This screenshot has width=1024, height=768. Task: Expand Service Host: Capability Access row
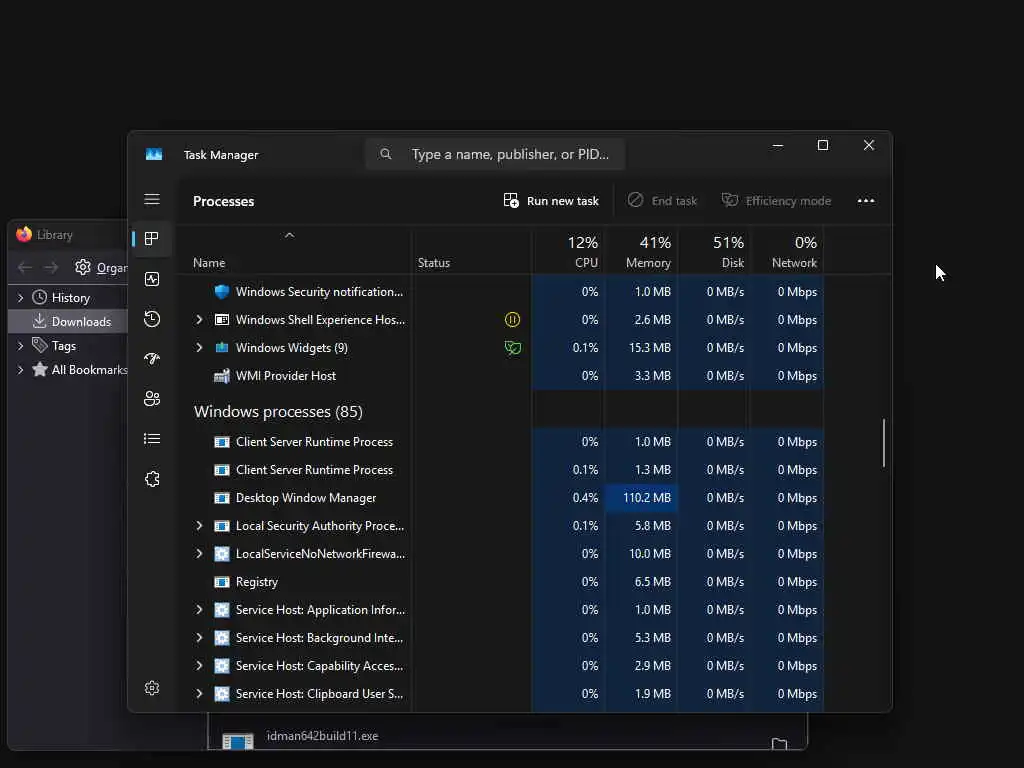click(199, 665)
